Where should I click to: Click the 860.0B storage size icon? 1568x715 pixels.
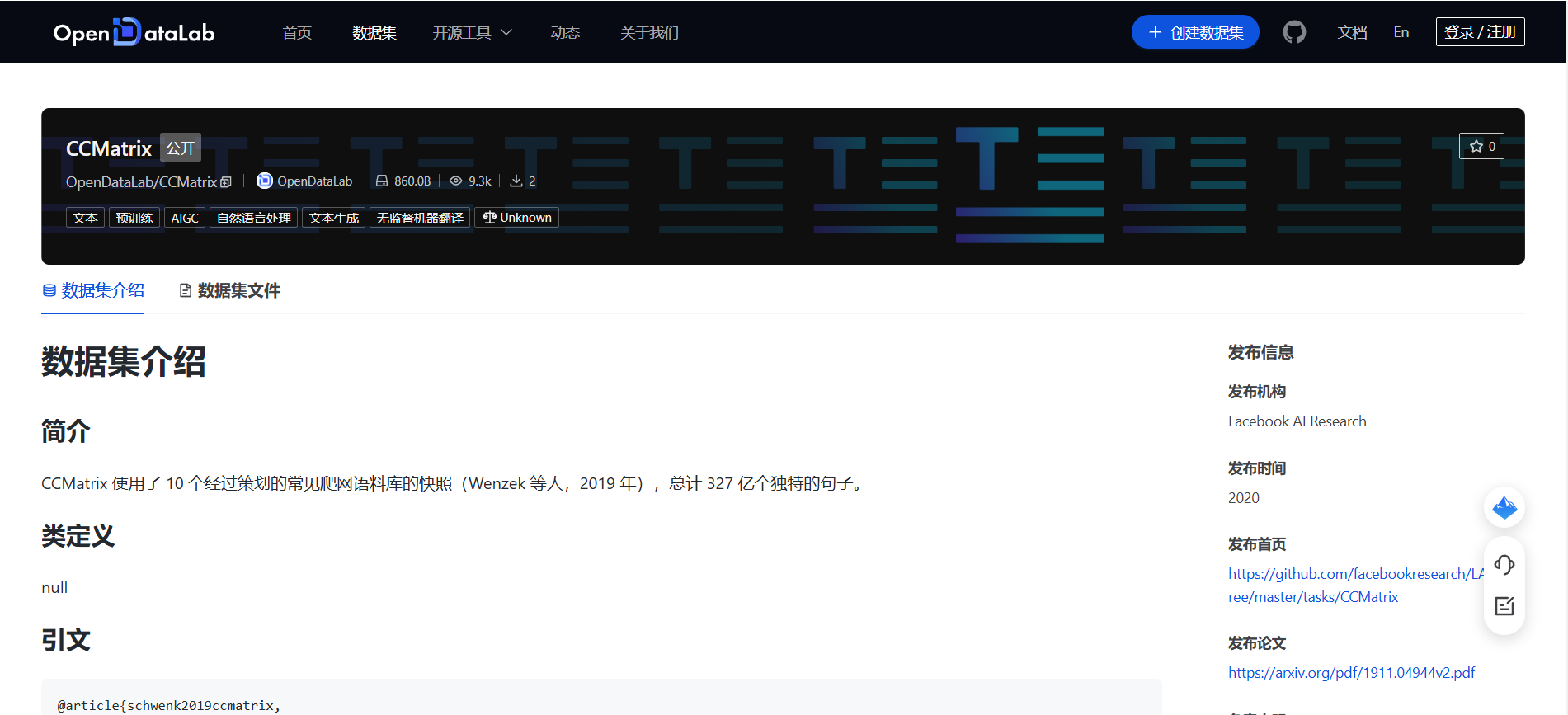coord(381,181)
